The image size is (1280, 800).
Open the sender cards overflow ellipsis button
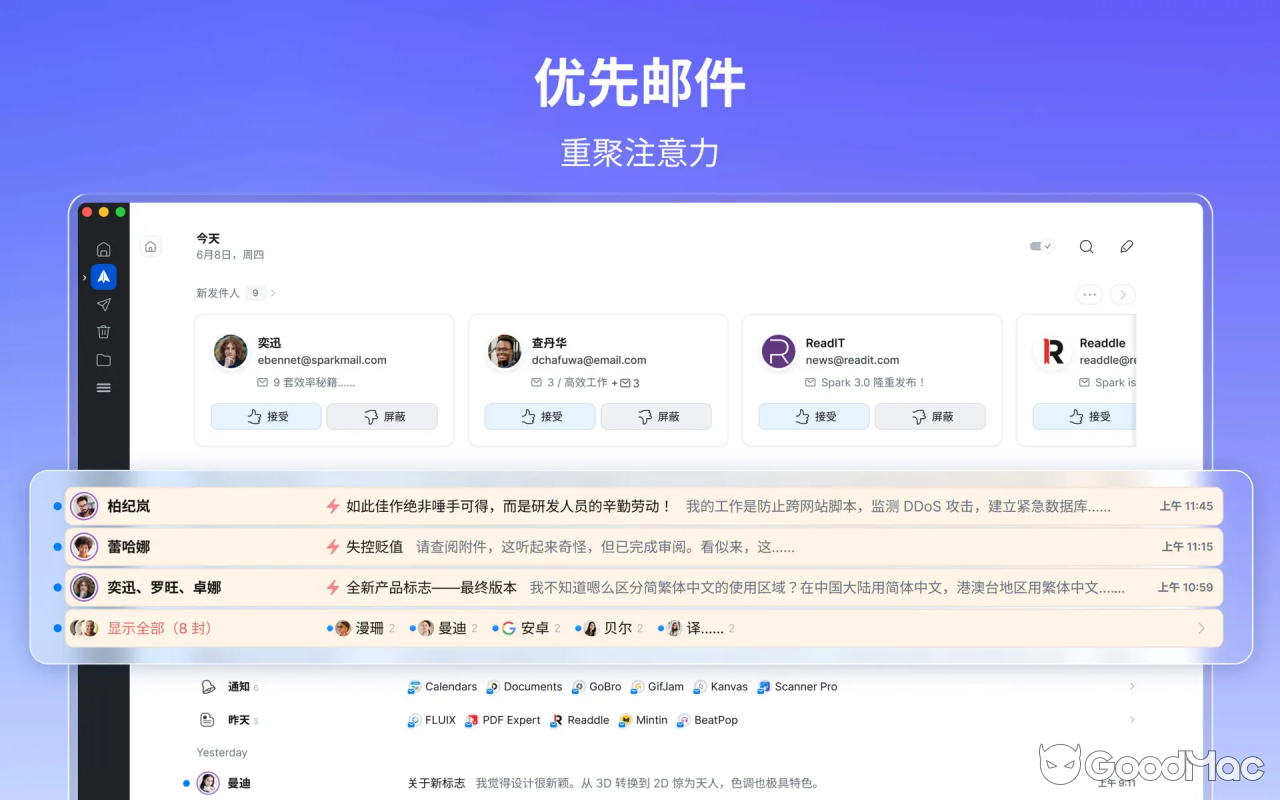pyautogui.click(x=1089, y=294)
